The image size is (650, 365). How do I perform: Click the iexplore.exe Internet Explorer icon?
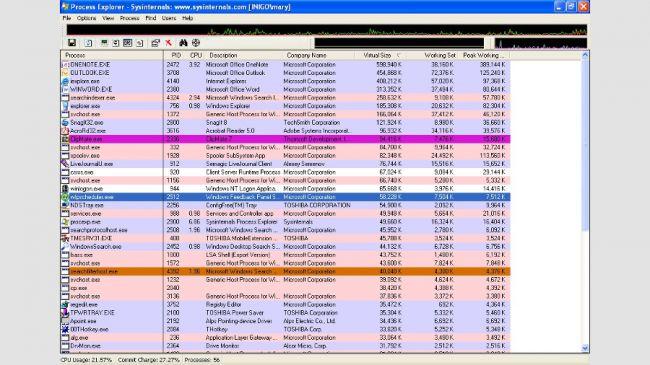[x=65, y=81]
